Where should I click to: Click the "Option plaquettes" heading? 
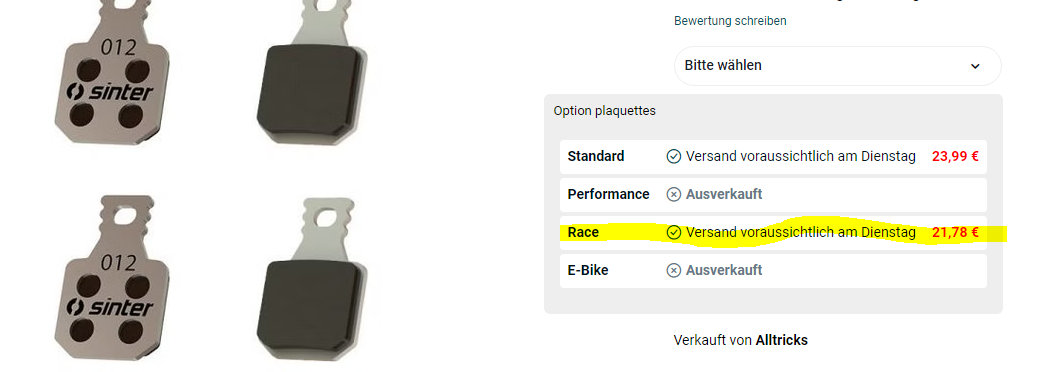tap(604, 111)
